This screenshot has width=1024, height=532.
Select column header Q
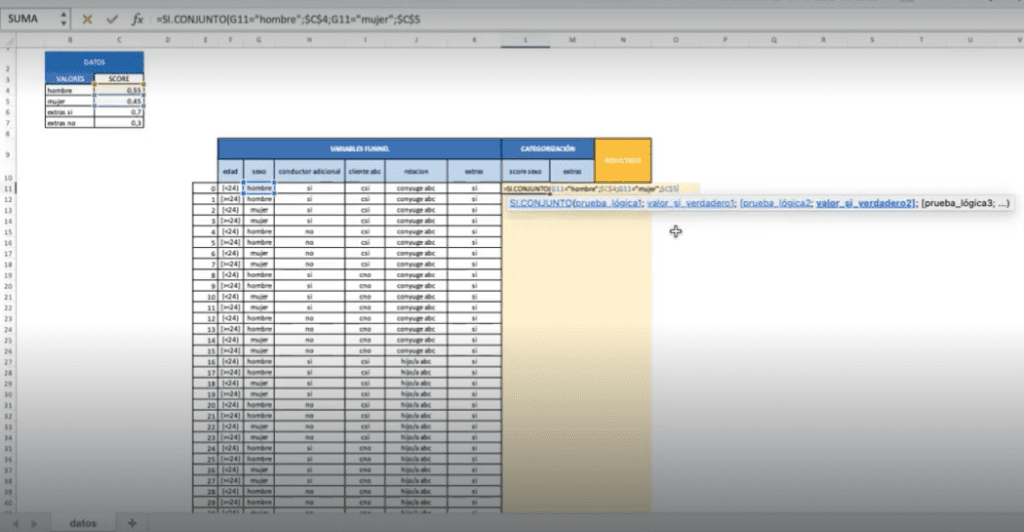pos(774,40)
